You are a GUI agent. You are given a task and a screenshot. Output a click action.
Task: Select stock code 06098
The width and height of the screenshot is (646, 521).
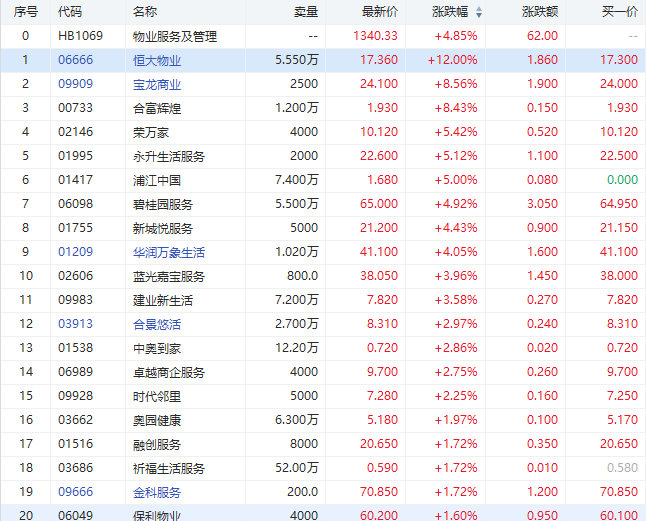click(x=75, y=204)
